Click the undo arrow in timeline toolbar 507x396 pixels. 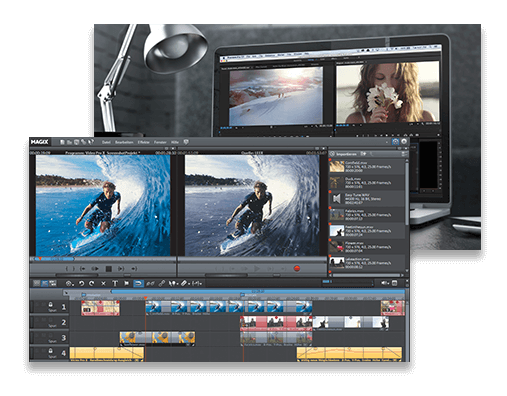pyautogui.click(x=81, y=283)
